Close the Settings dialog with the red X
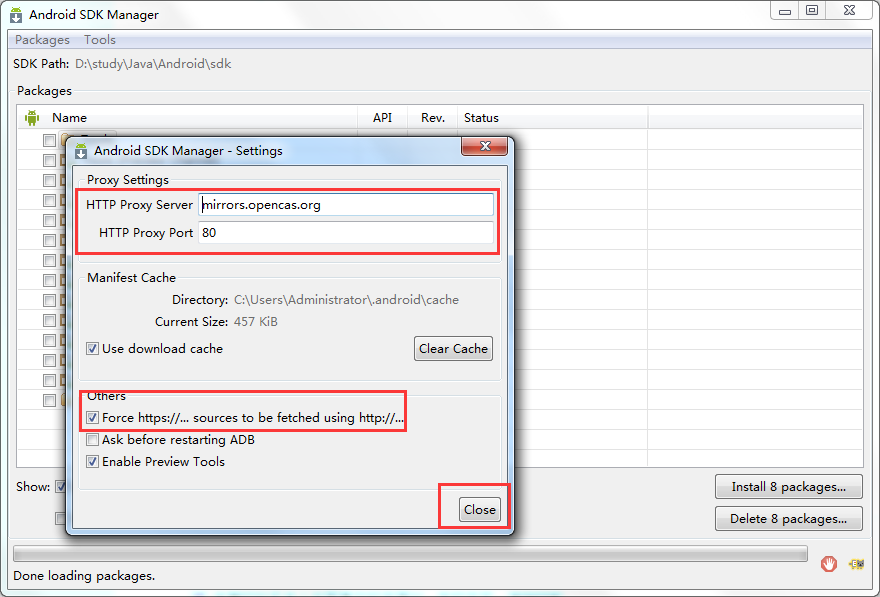The image size is (880, 597). point(485,146)
